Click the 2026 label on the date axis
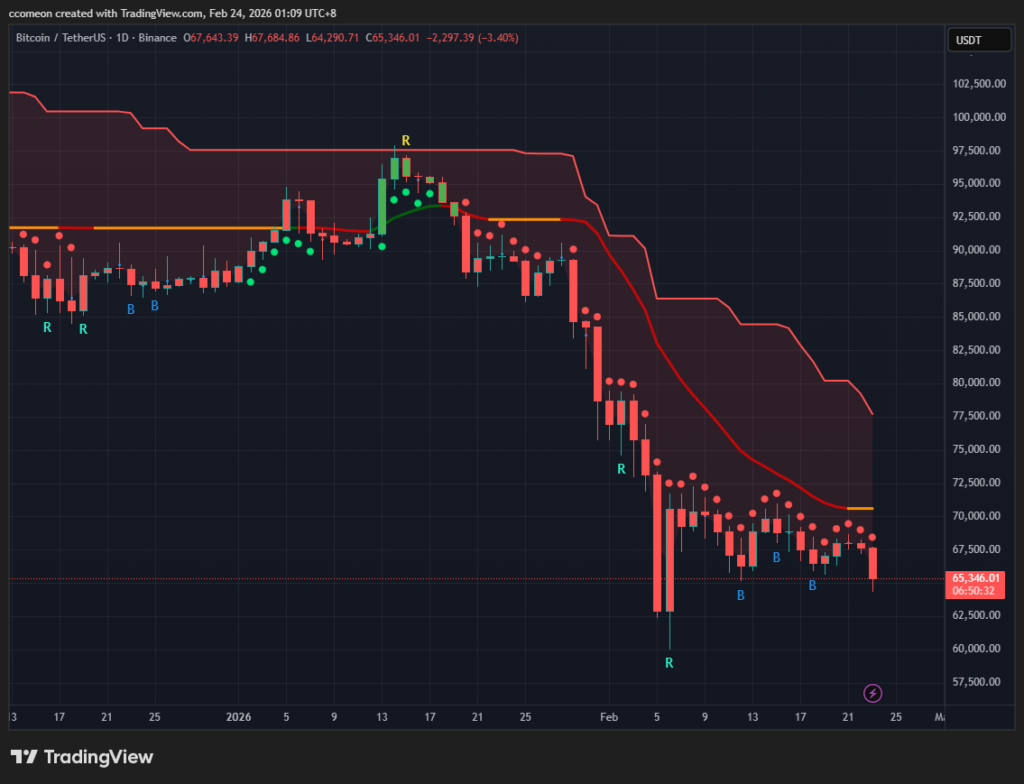The height and width of the screenshot is (784, 1024). 238,717
